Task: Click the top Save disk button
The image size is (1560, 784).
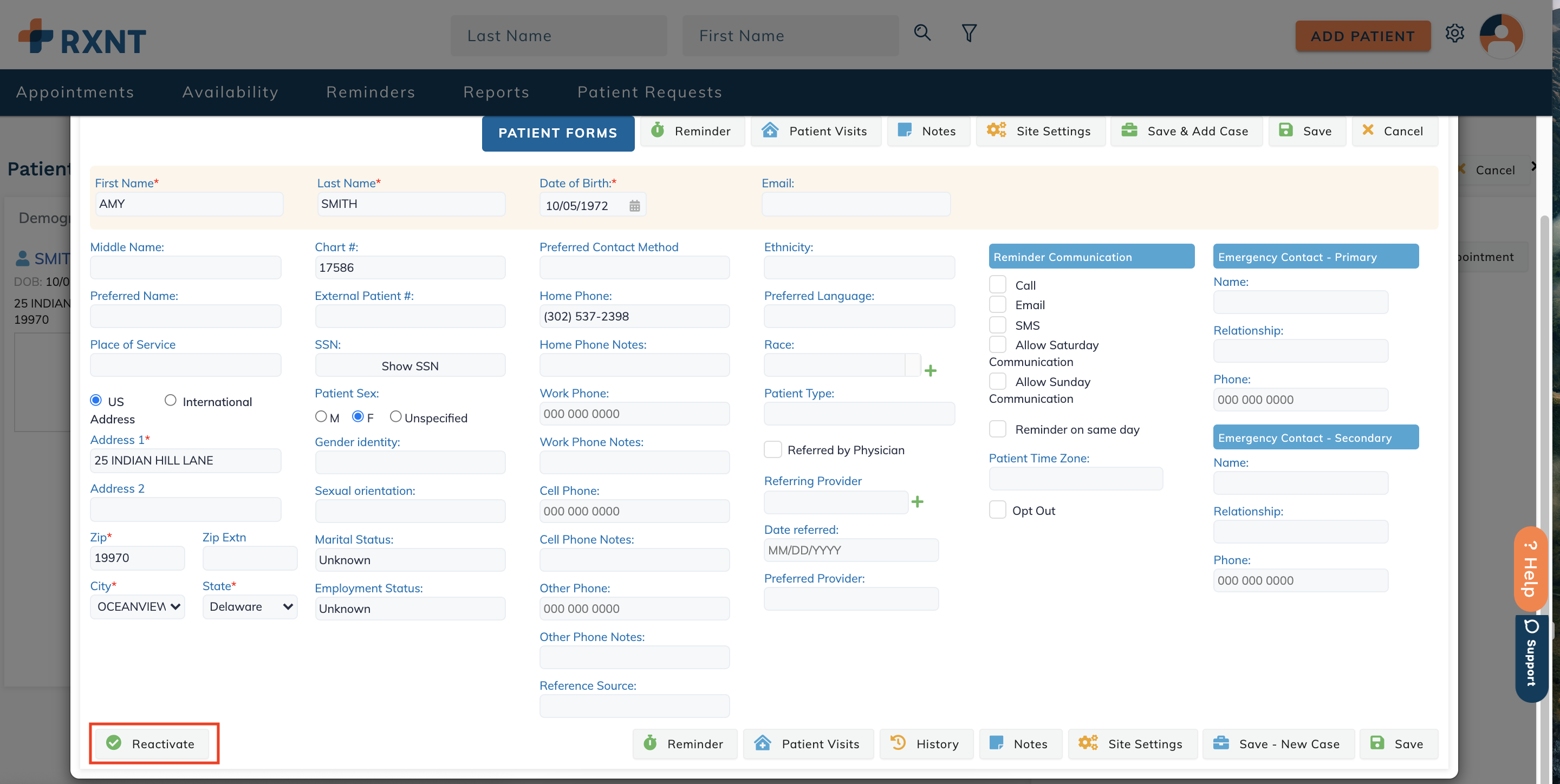Action: tap(1306, 131)
